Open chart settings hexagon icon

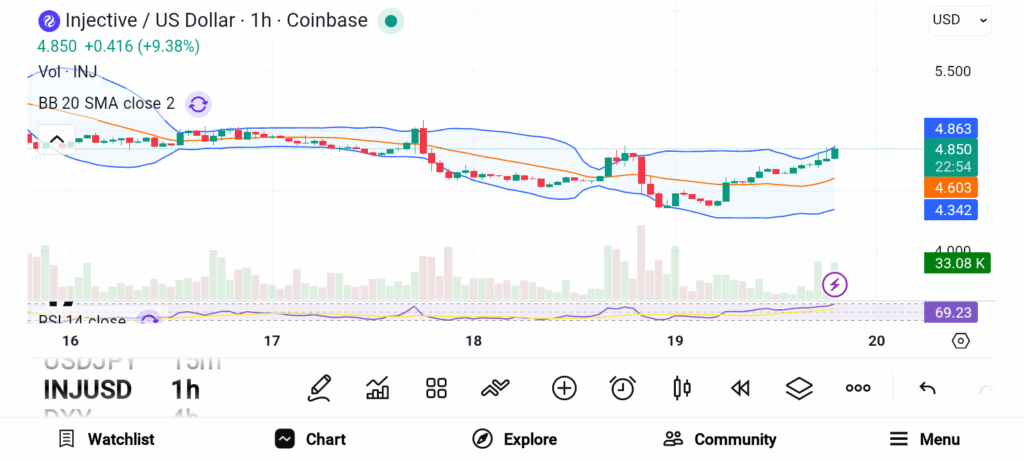pos(960,341)
